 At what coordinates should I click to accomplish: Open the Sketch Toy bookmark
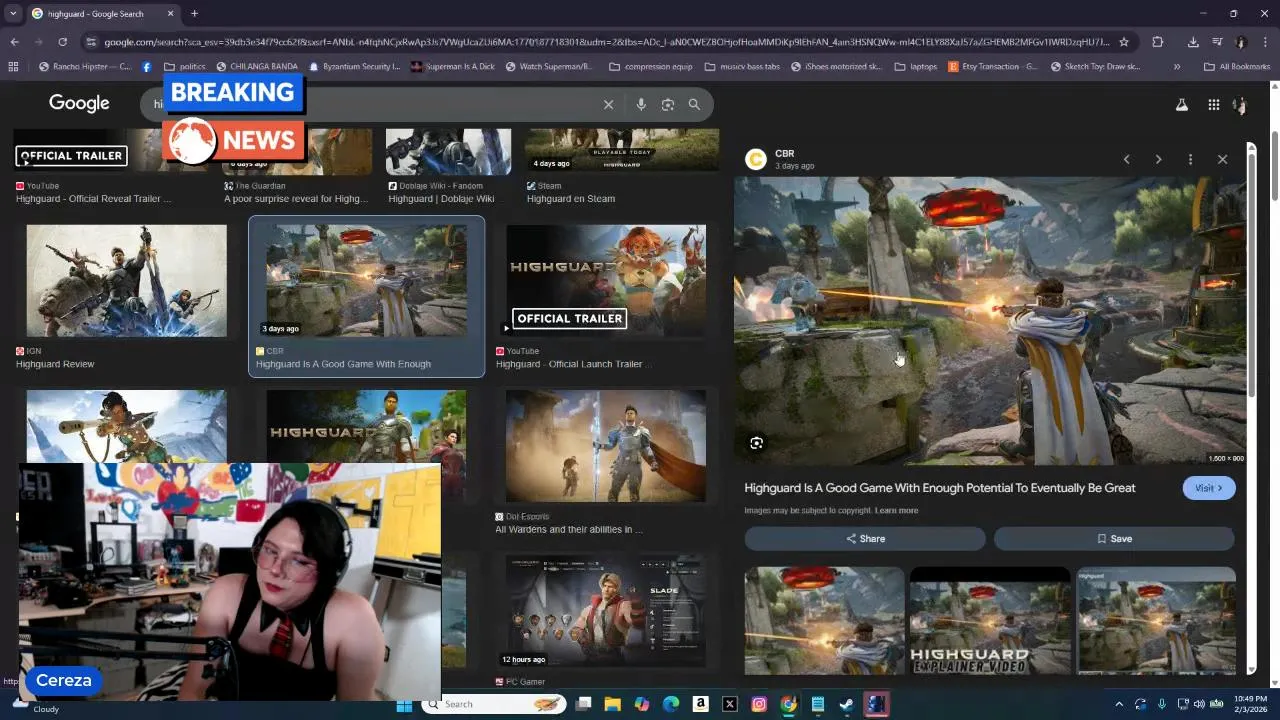tap(1096, 67)
